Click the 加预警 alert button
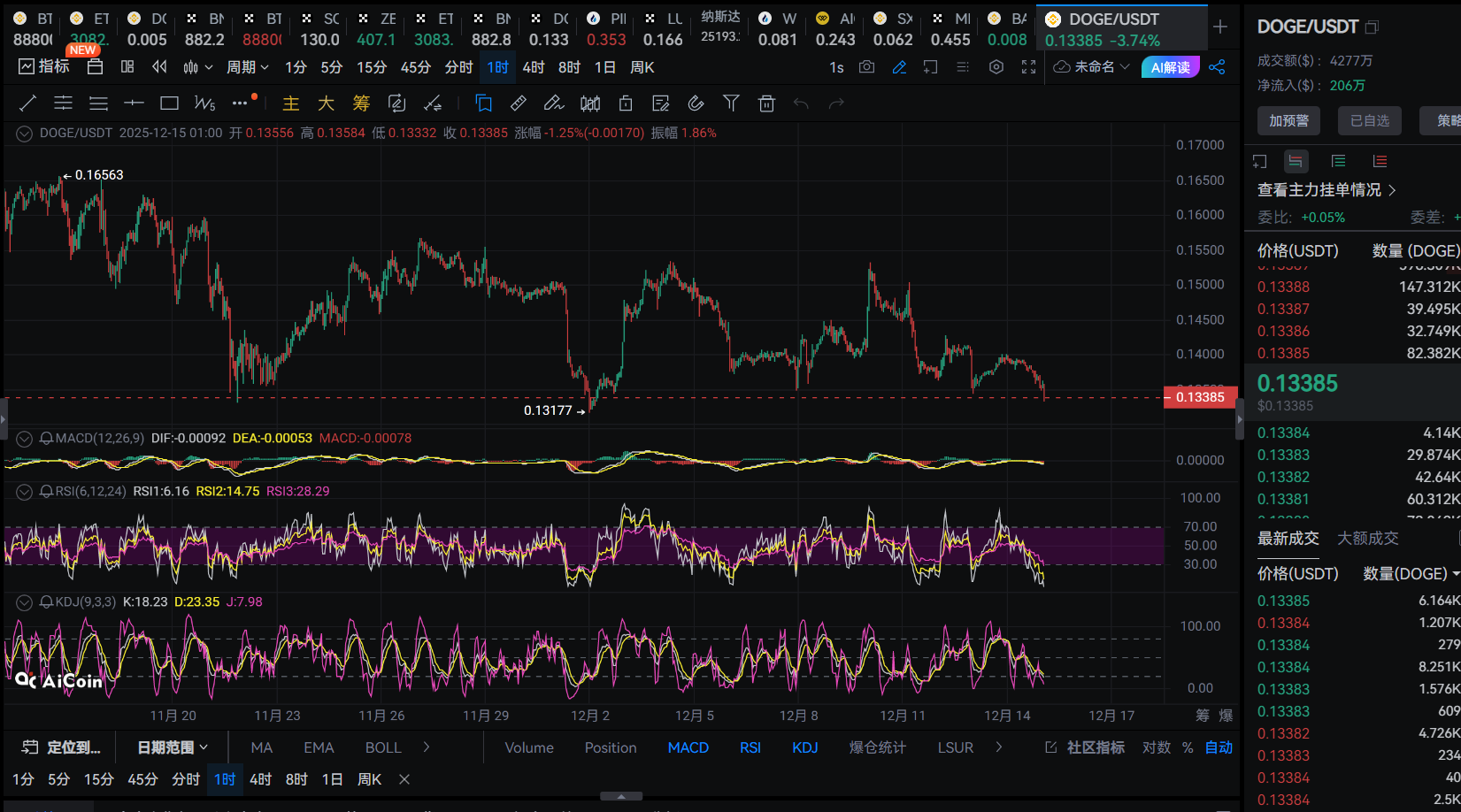Viewport: 1461px width, 812px height. pos(1288,120)
